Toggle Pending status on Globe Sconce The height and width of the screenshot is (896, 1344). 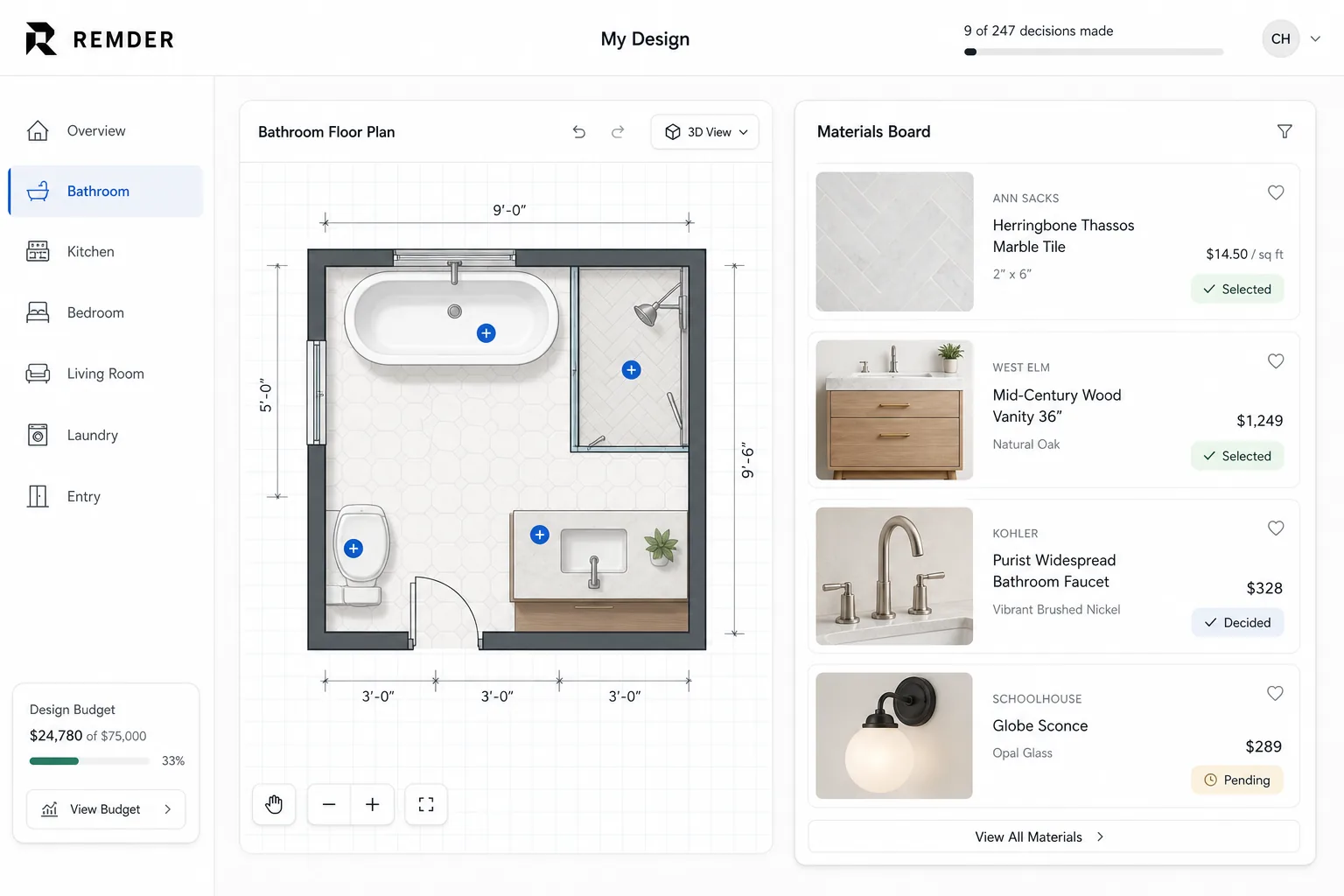[x=1237, y=780]
